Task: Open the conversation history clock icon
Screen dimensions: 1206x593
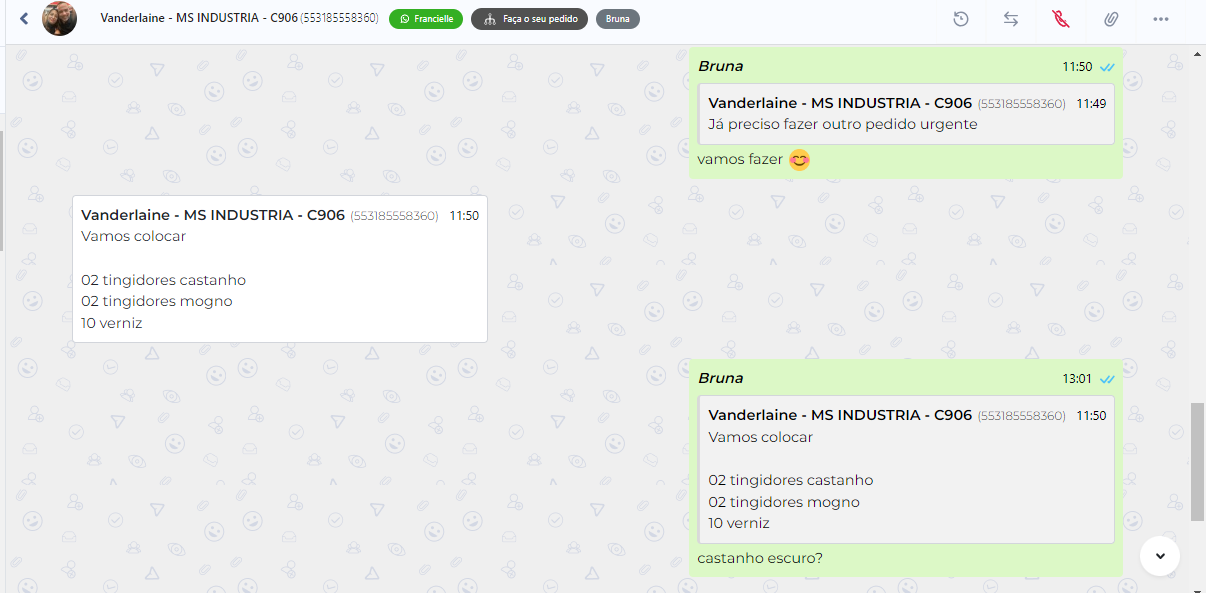Action: click(x=961, y=19)
